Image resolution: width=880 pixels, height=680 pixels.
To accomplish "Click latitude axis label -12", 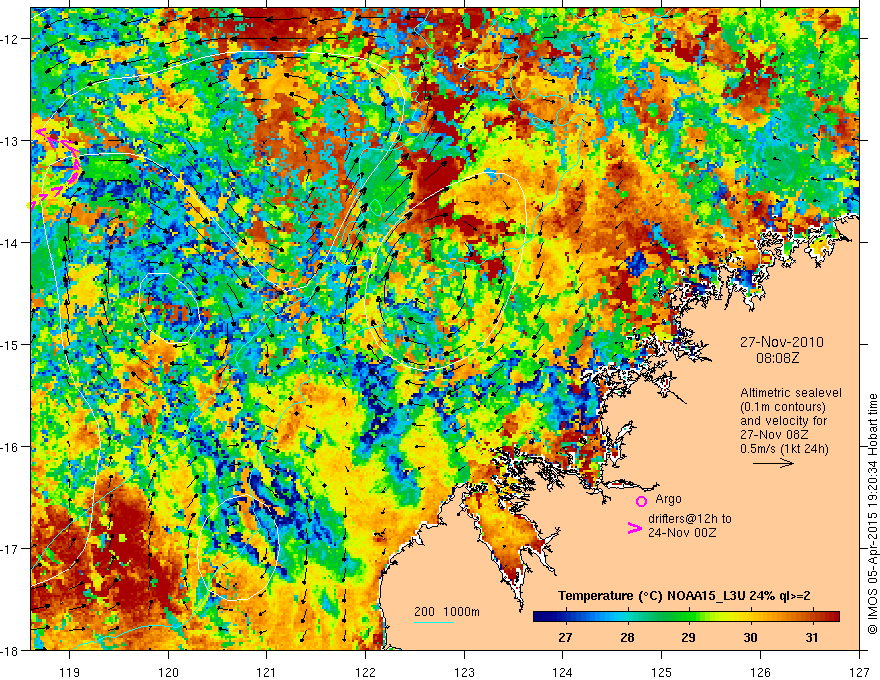I will coord(10,39).
